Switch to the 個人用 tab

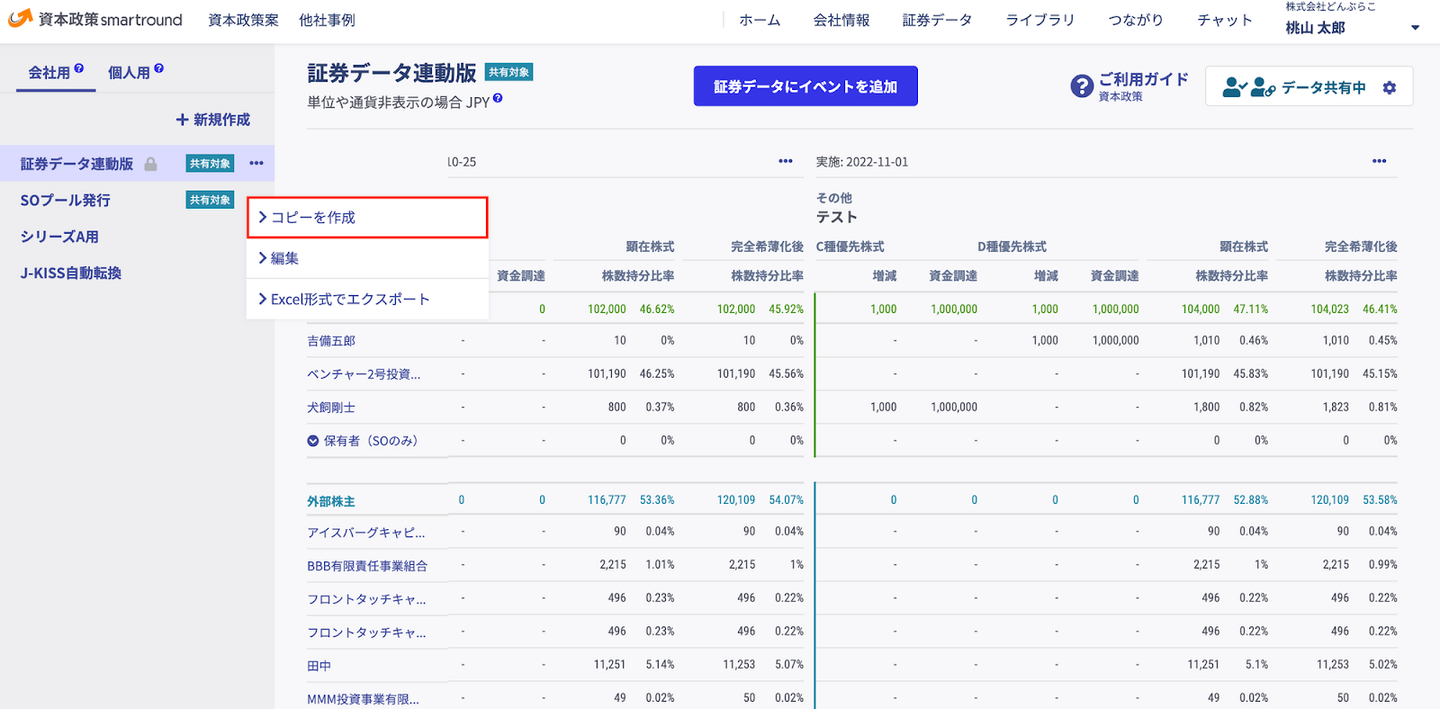pos(128,72)
